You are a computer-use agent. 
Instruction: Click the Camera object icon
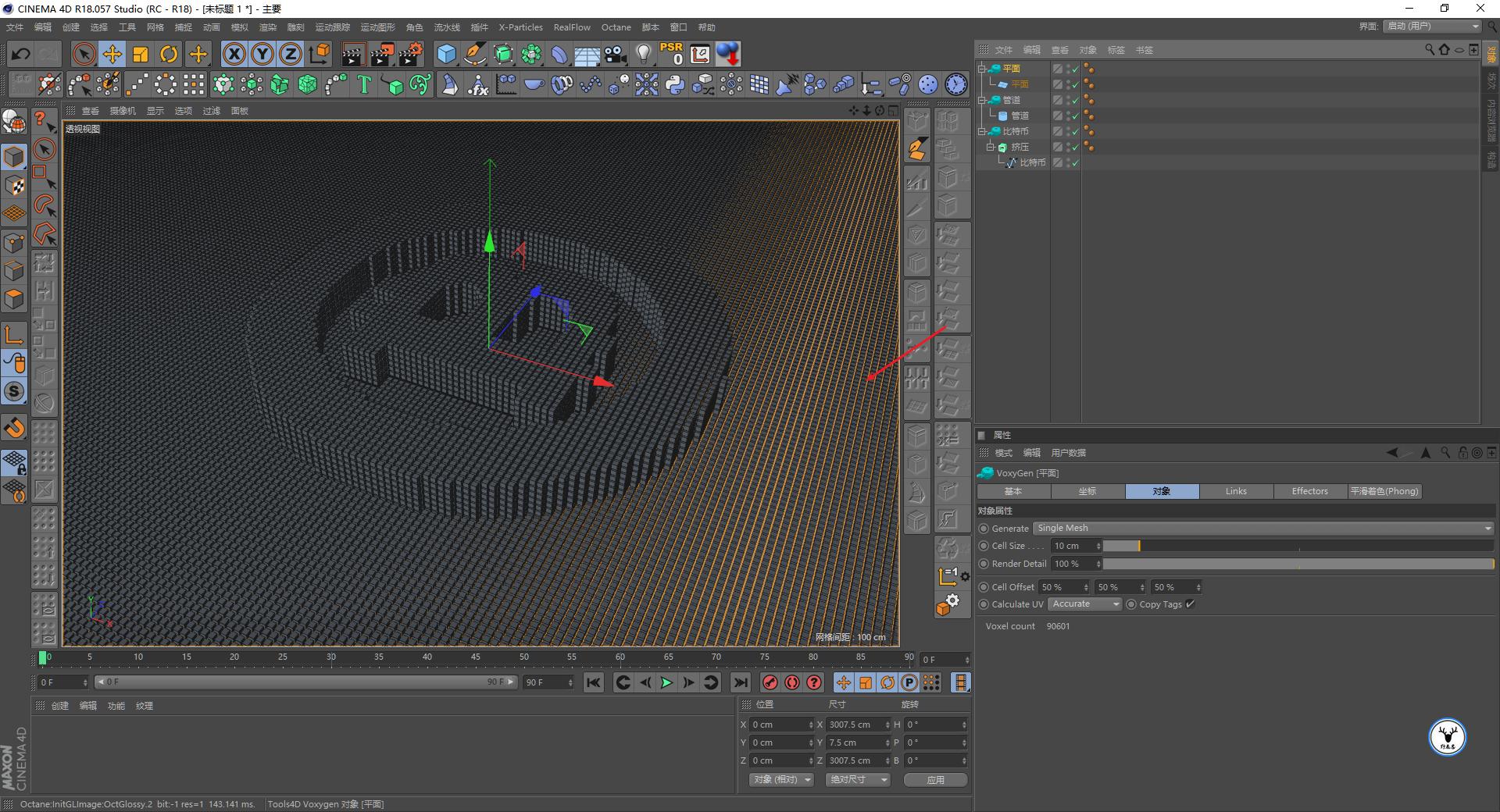(x=616, y=54)
